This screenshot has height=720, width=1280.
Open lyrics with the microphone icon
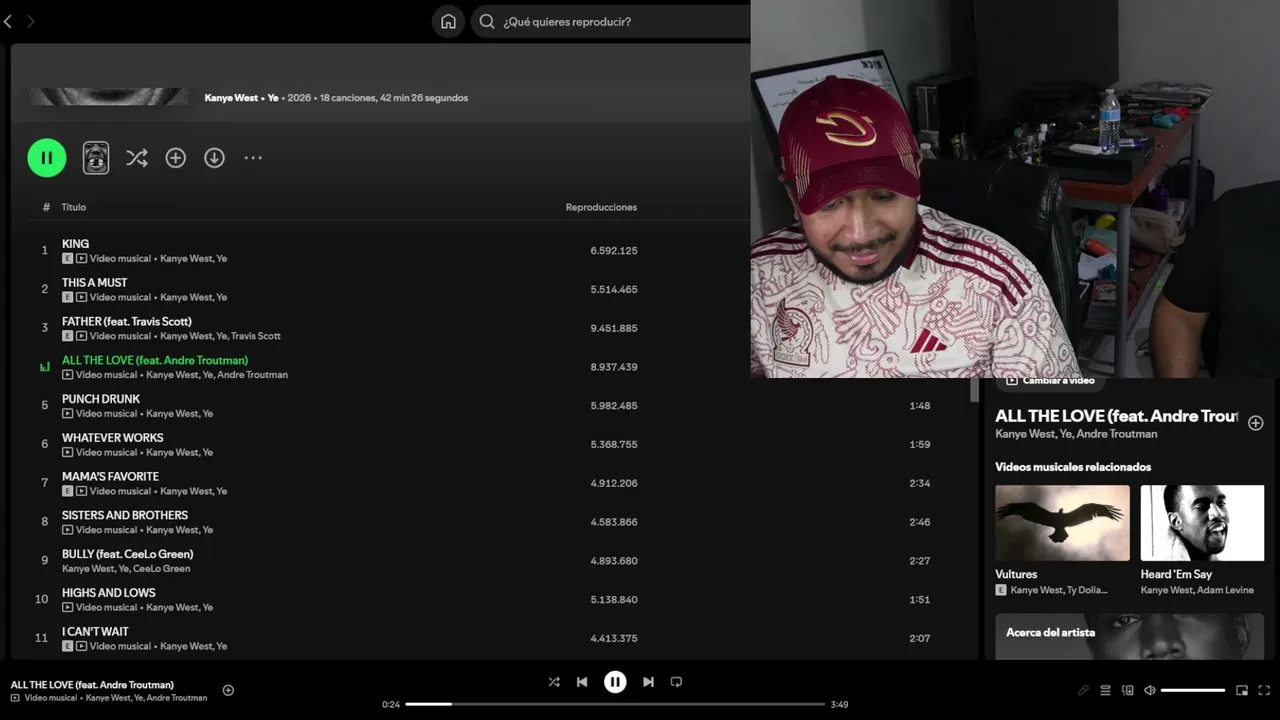pyautogui.click(x=1083, y=690)
